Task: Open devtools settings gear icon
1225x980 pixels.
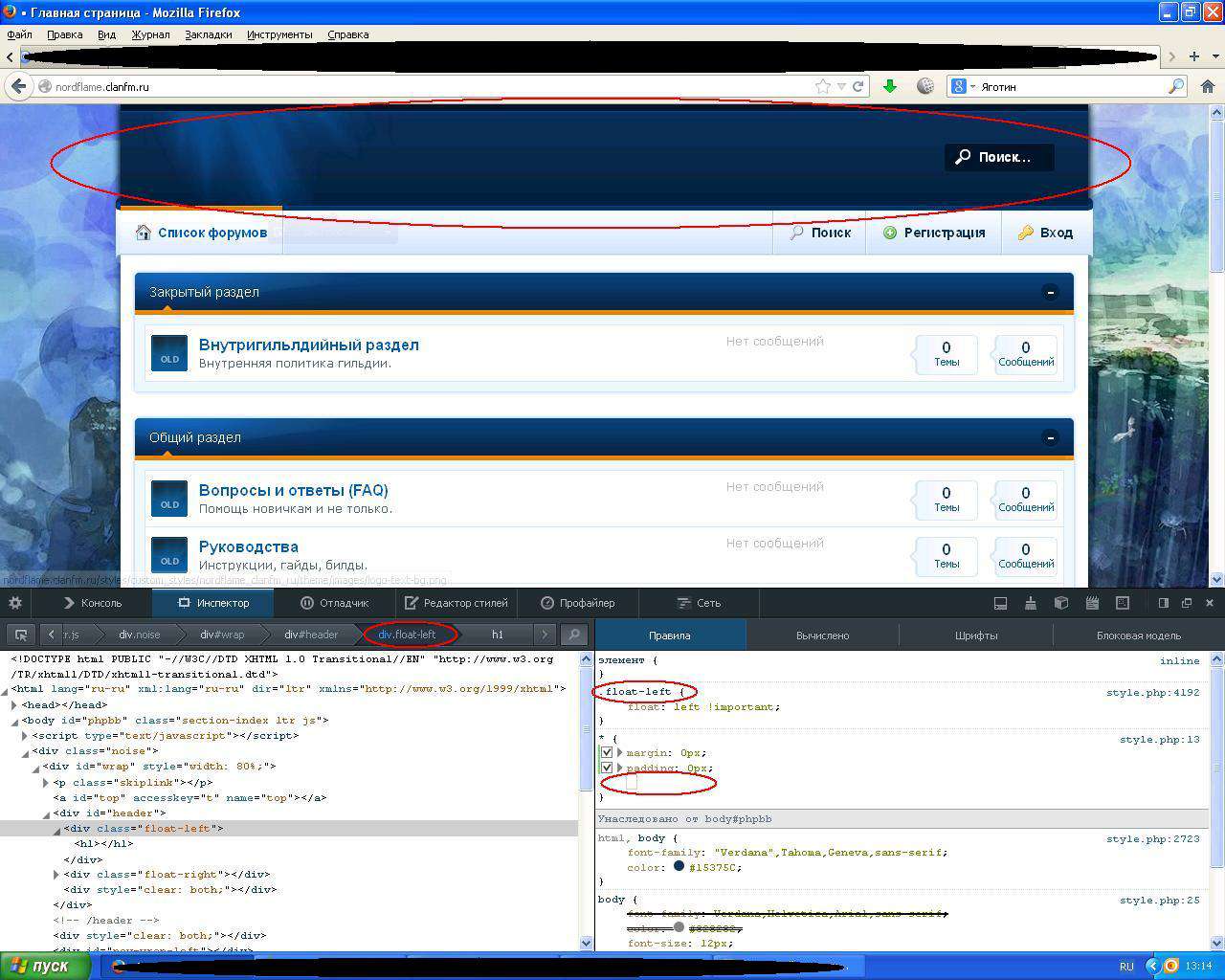Action: point(14,603)
